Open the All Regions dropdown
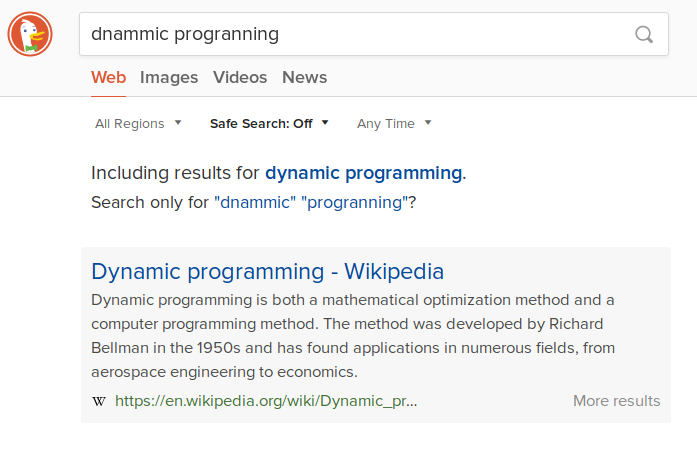The image size is (697, 449). (138, 123)
